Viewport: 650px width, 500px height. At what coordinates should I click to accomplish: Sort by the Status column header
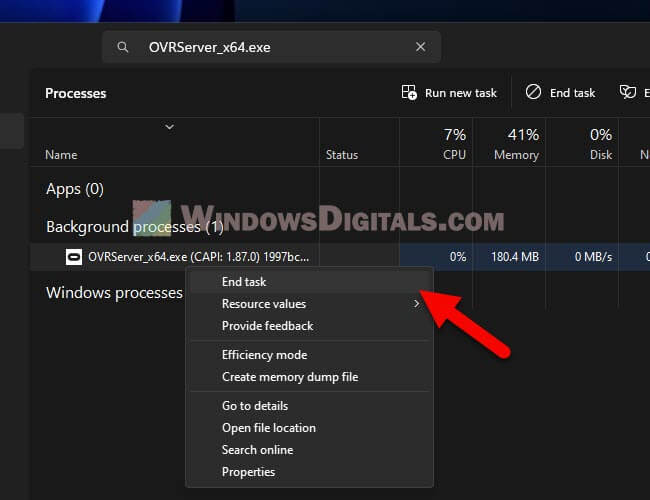342,155
